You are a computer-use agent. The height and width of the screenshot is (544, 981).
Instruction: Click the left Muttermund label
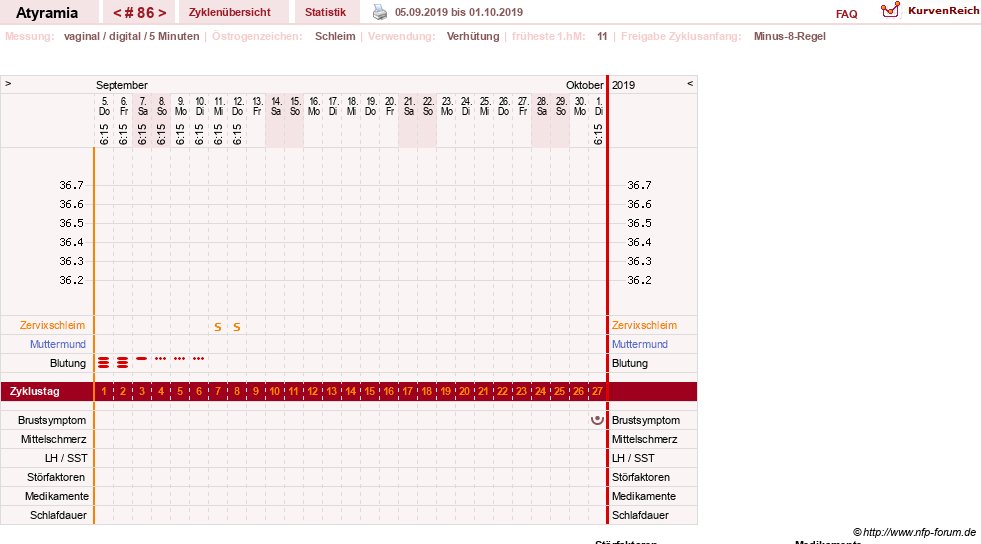coord(58,344)
